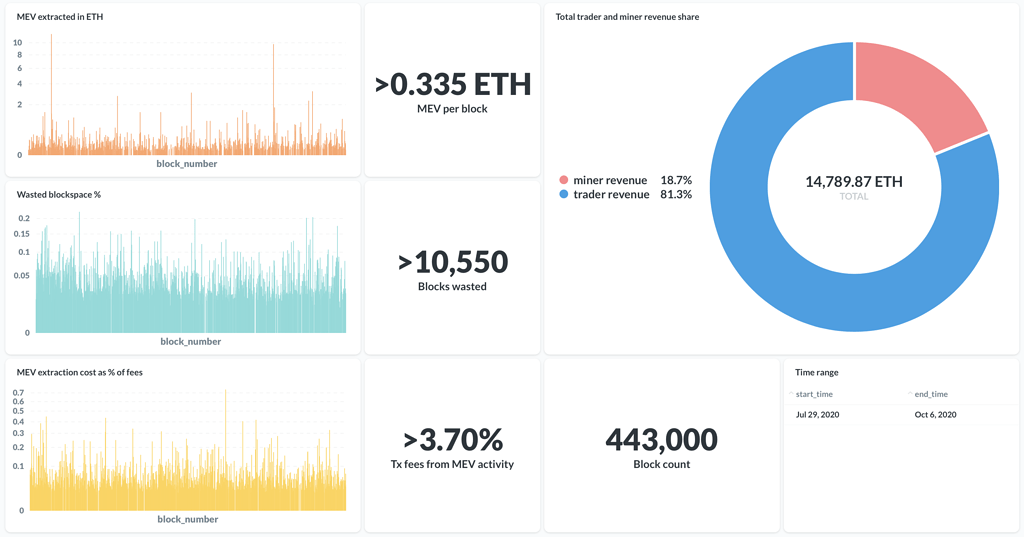
Task: Click the 443,000 block count number
Action: pos(662,440)
